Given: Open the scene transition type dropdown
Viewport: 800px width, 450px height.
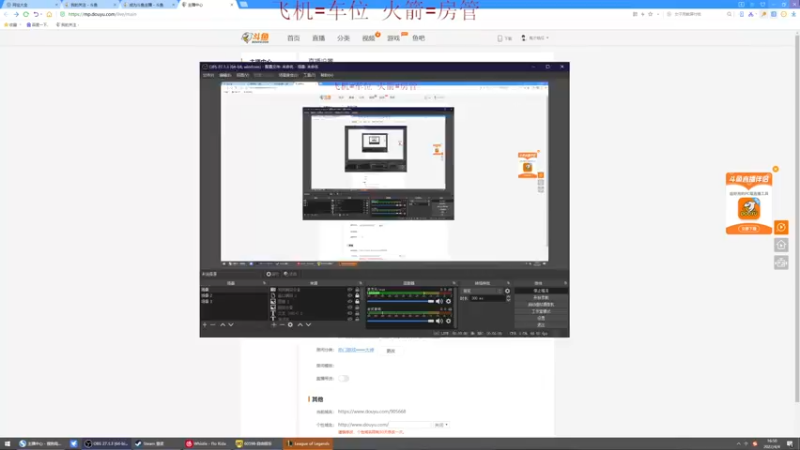Looking at the screenshot, I should pyautogui.click(x=482, y=291).
